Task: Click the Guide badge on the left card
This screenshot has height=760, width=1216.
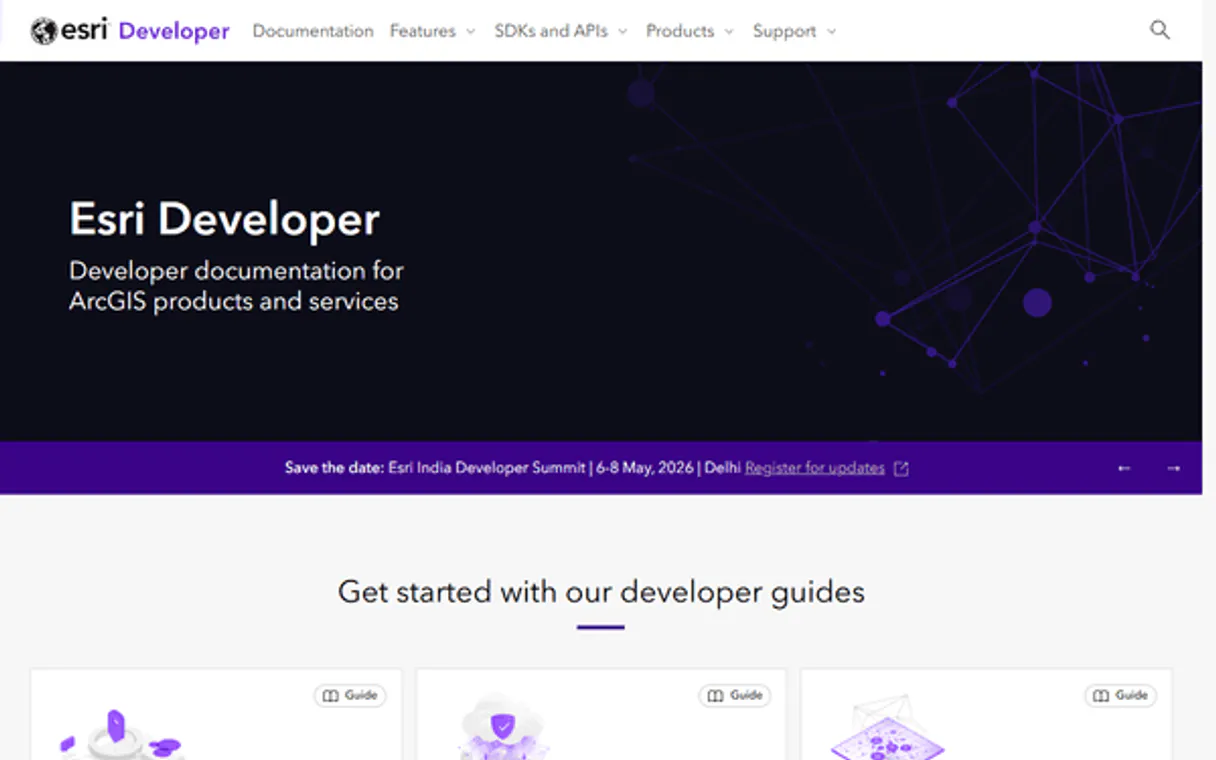Action: point(350,695)
